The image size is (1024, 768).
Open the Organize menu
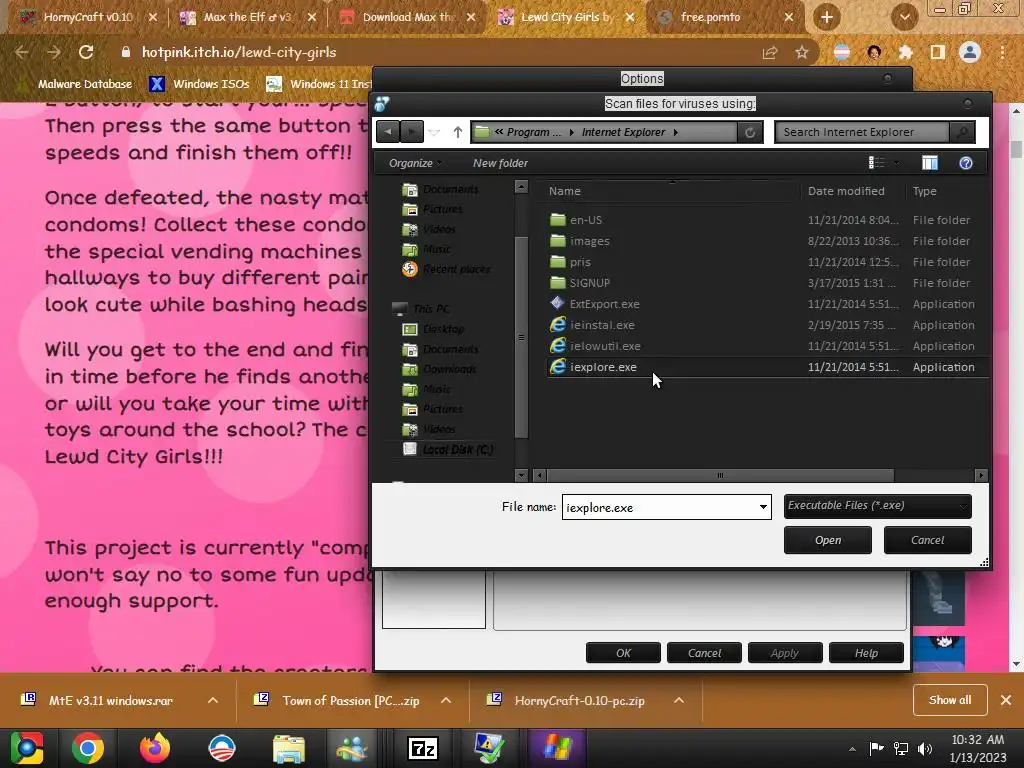(415, 163)
